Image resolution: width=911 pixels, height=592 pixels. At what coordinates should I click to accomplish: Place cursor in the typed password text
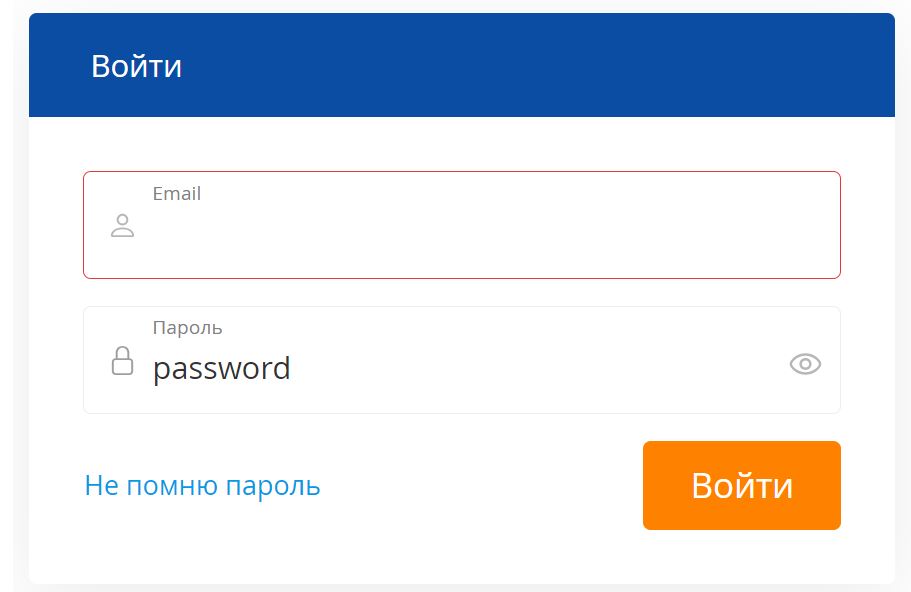pyautogui.click(x=221, y=369)
